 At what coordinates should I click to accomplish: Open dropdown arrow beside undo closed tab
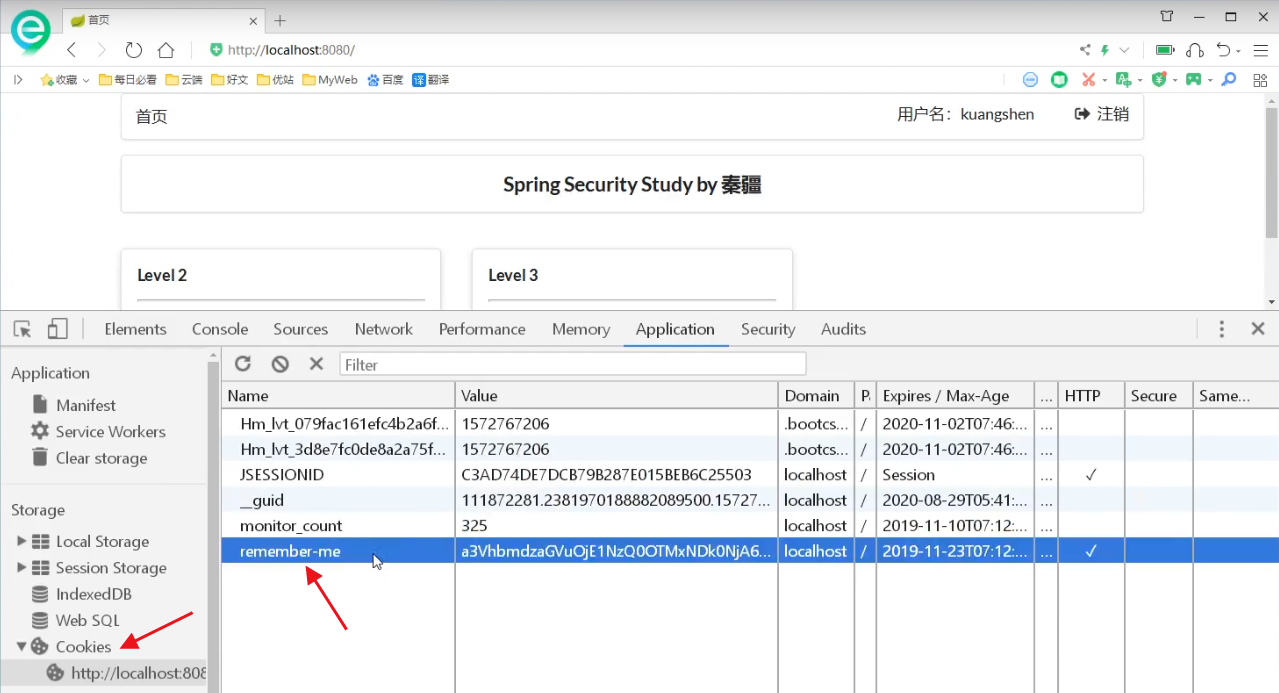[x=1239, y=51]
